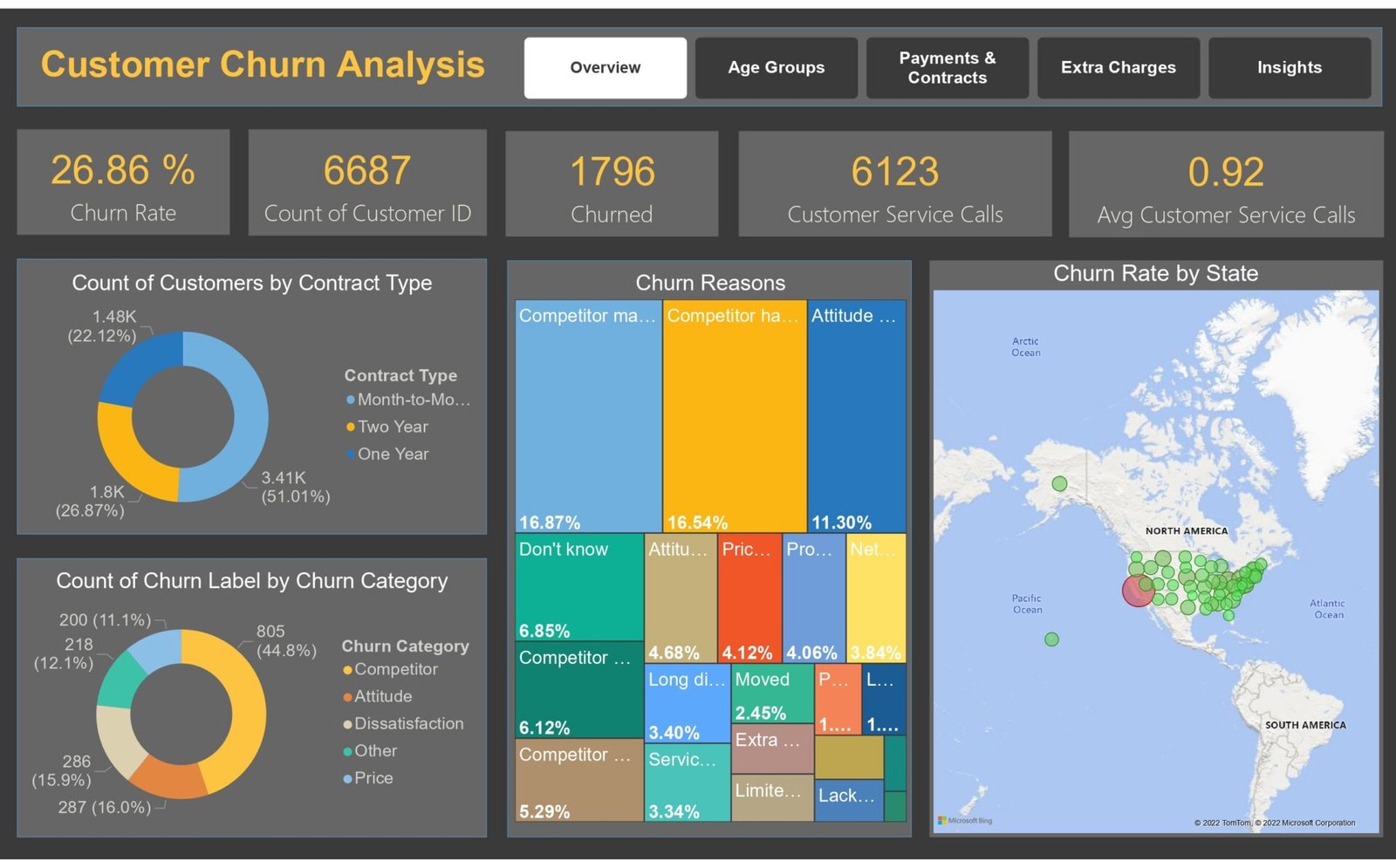Viewport: 1396px width, 868px height.
Task: Select the Moved 2.45% treemap tile
Action: tap(772, 694)
